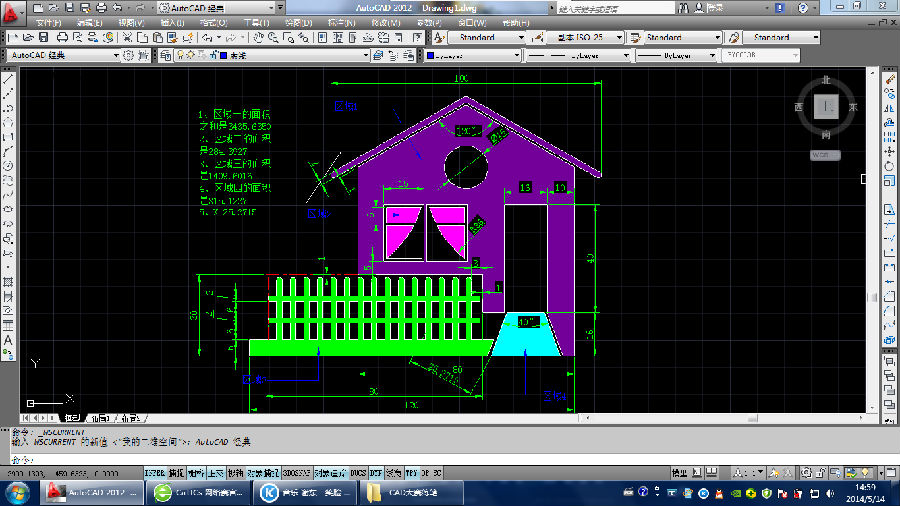This screenshot has height=506, width=900.
Task: Click the Print/Plot icon in standard toolbar
Action: pyautogui.click(x=61, y=37)
